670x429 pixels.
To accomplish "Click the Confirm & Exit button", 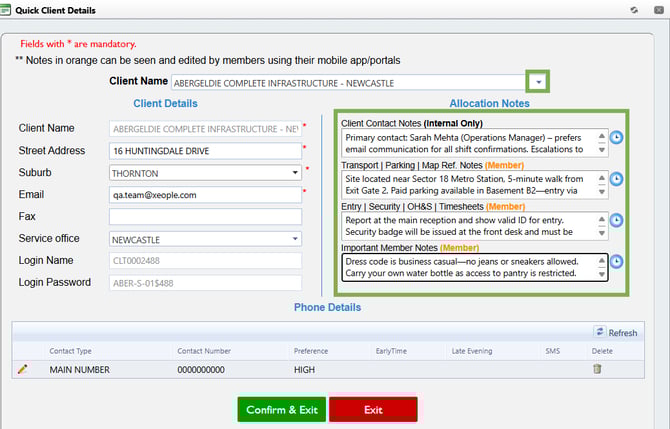I will click(x=281, y=410).
